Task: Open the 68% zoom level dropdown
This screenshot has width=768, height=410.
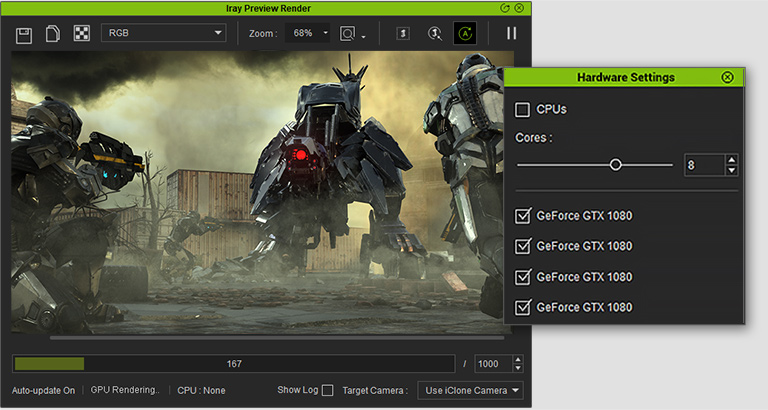Action: click(308, 33)
